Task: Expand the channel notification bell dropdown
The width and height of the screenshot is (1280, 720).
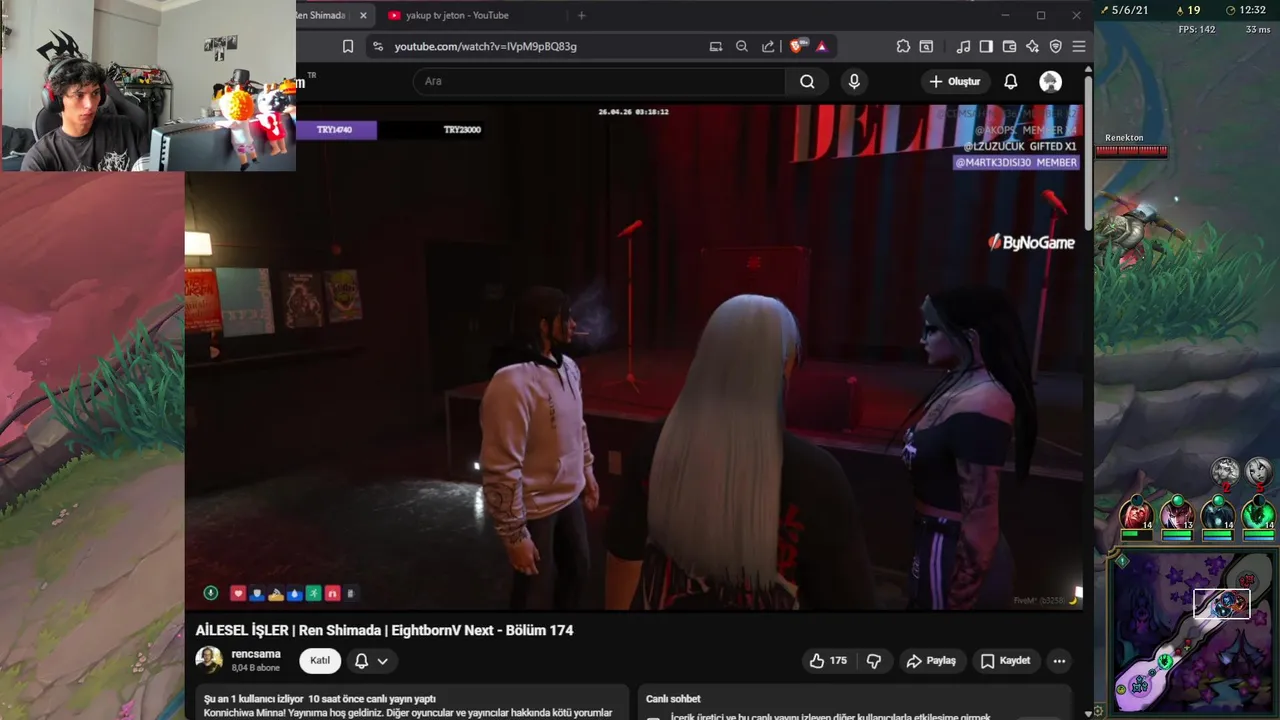Action: [x=372, y=661]
